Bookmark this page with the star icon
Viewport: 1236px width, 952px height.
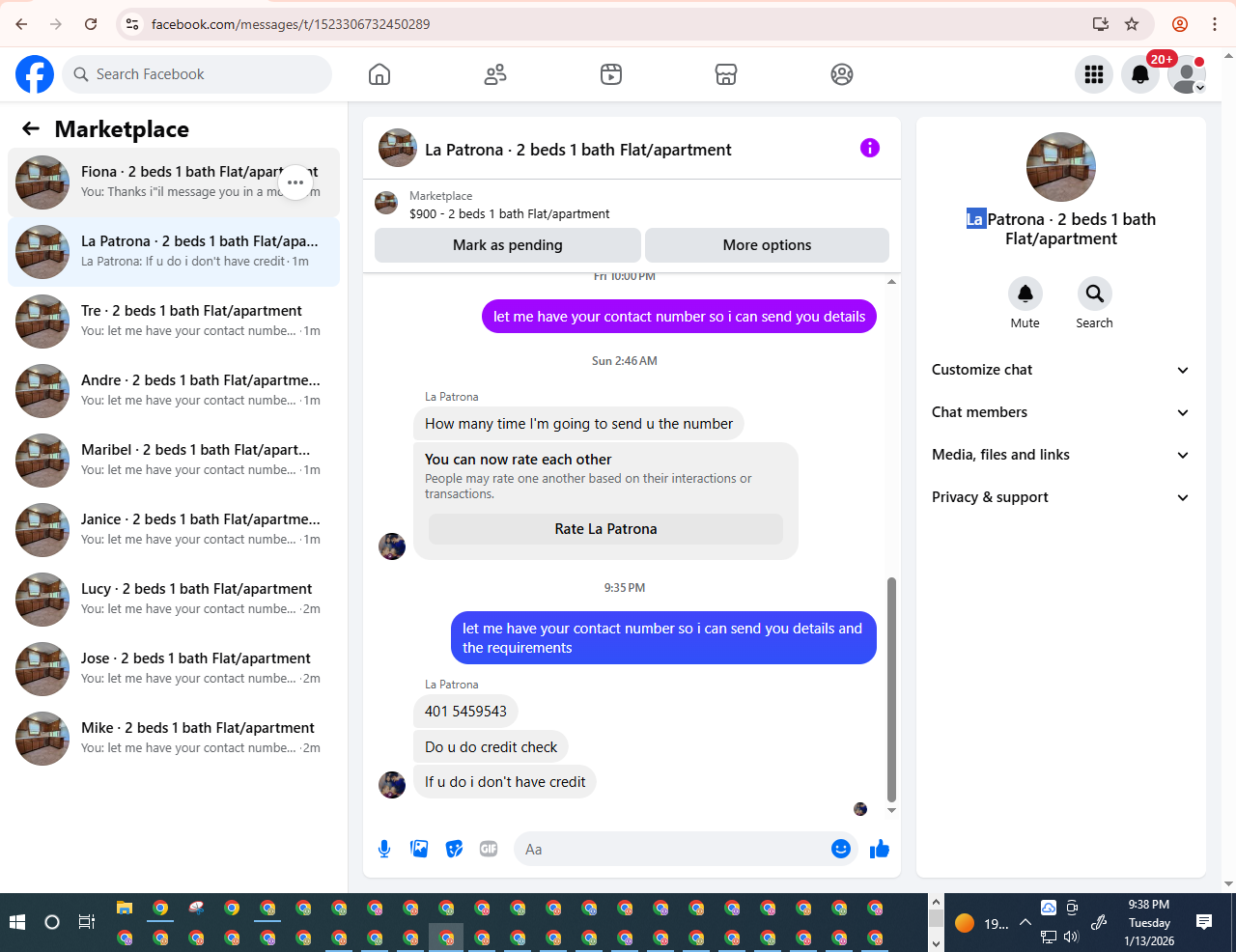tap(1132, 24)
